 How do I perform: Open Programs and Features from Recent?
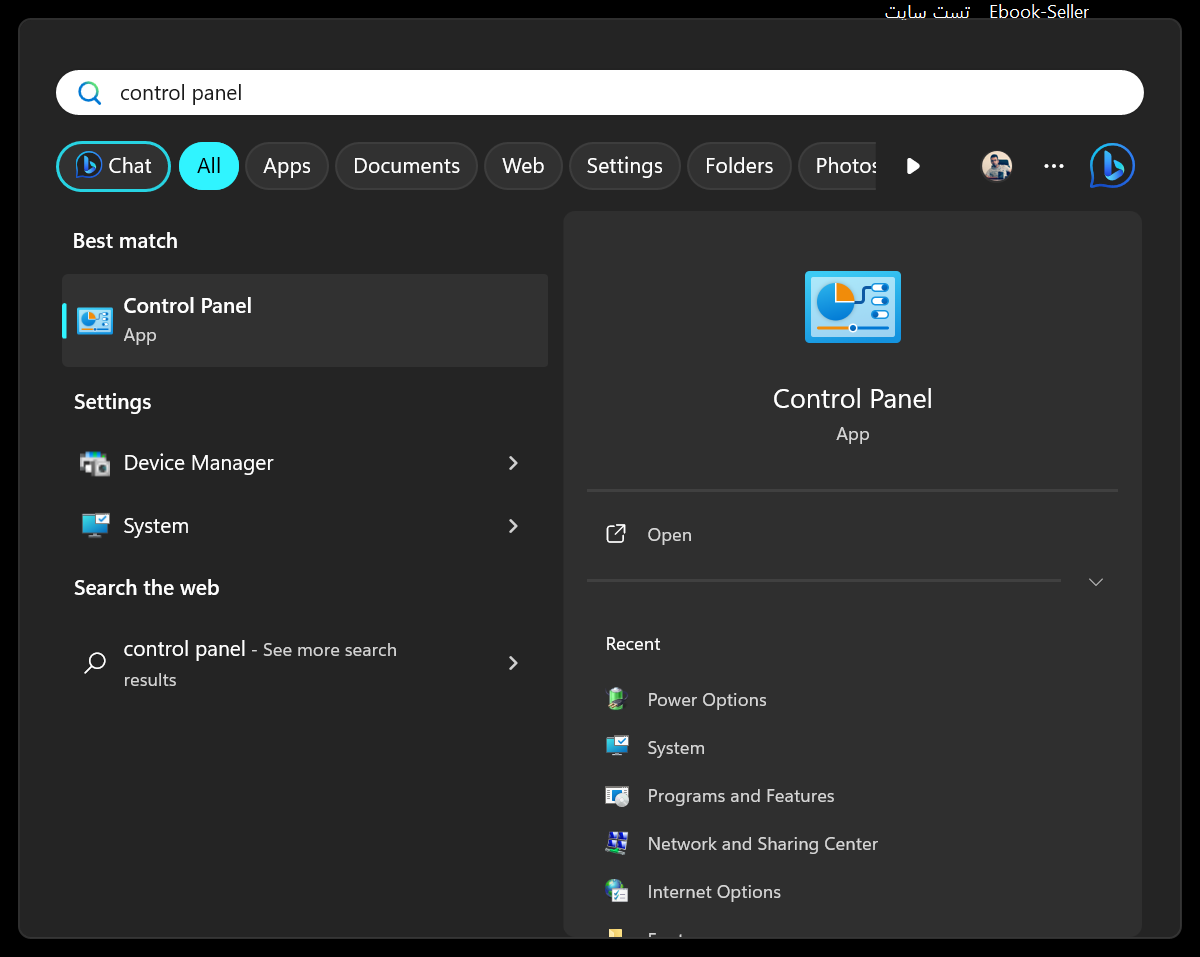(x=740, y=796)
